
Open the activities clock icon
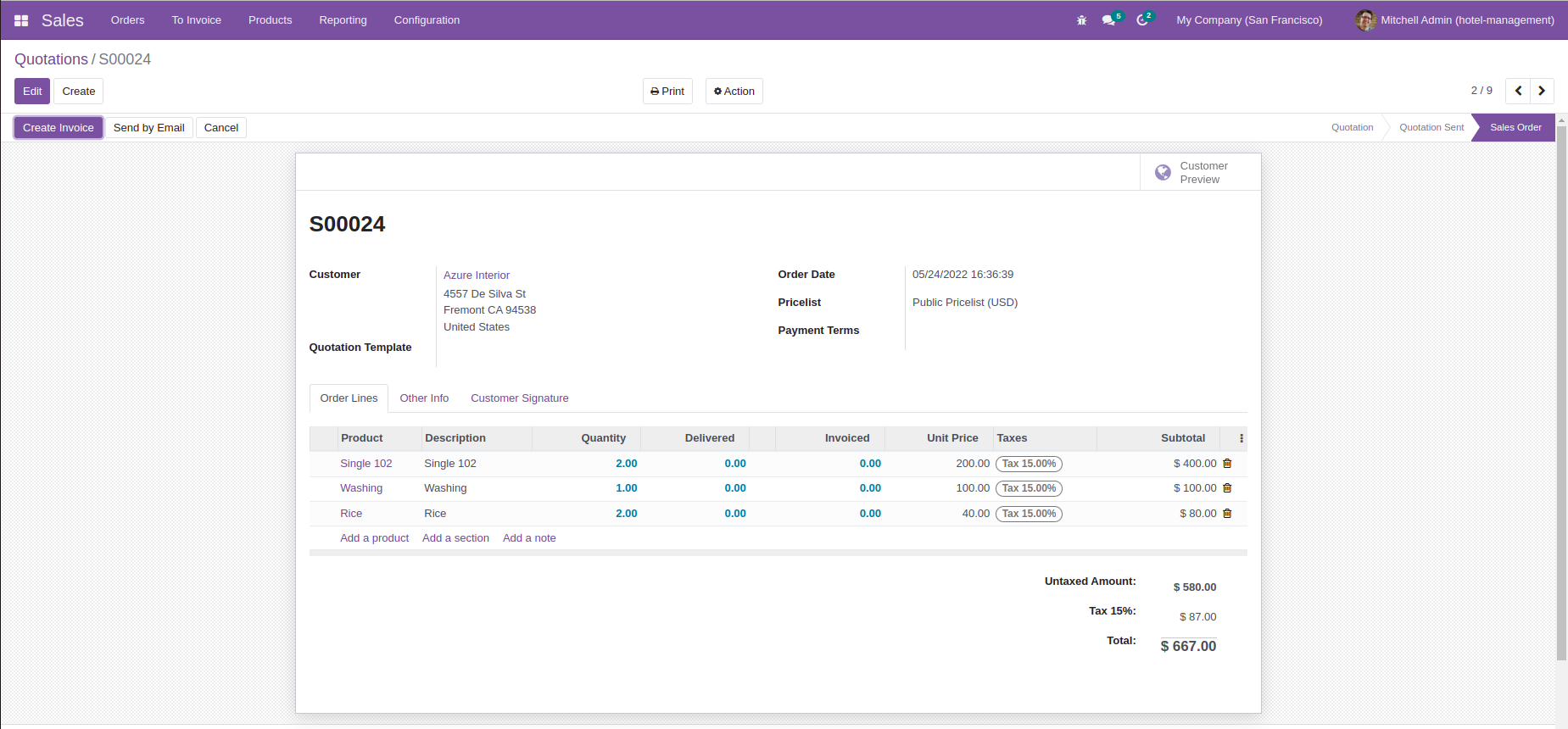click(x=1142, y=20)
